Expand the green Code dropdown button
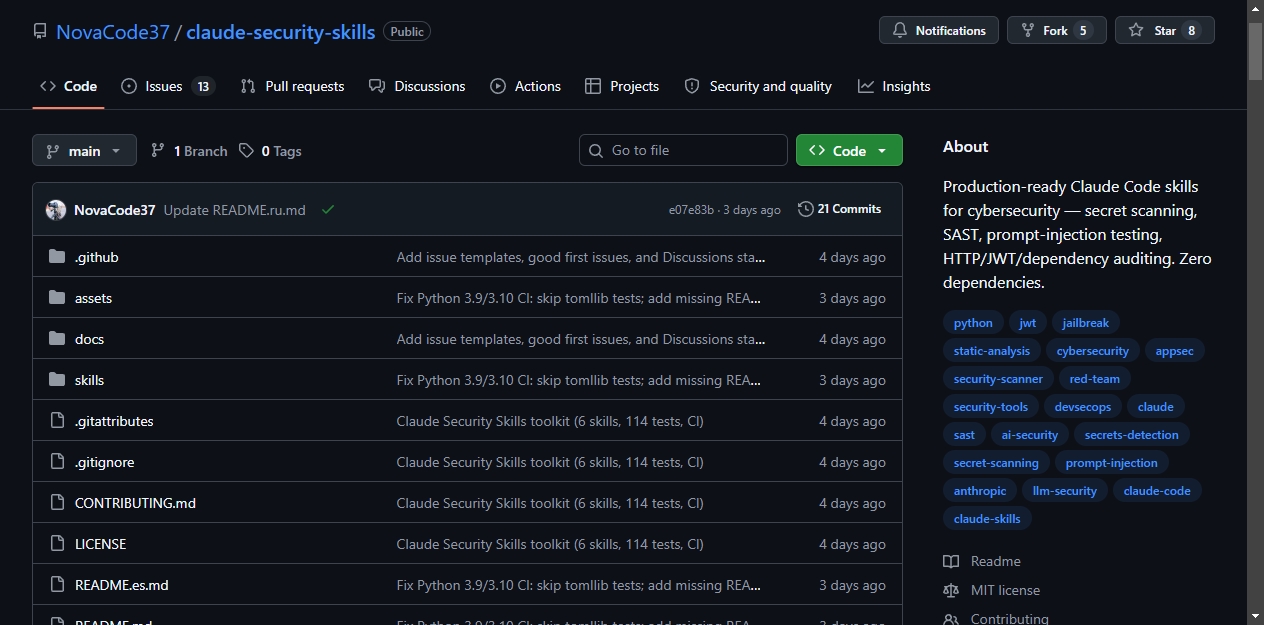1264x625 pixels. tap(849, 150)
